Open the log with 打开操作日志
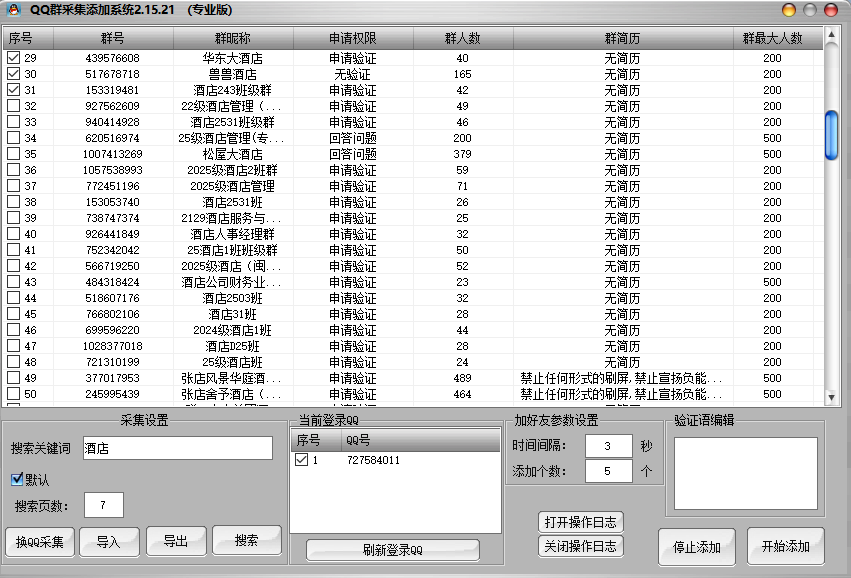This screenshot has width=851, height=578. coord(580,522)
